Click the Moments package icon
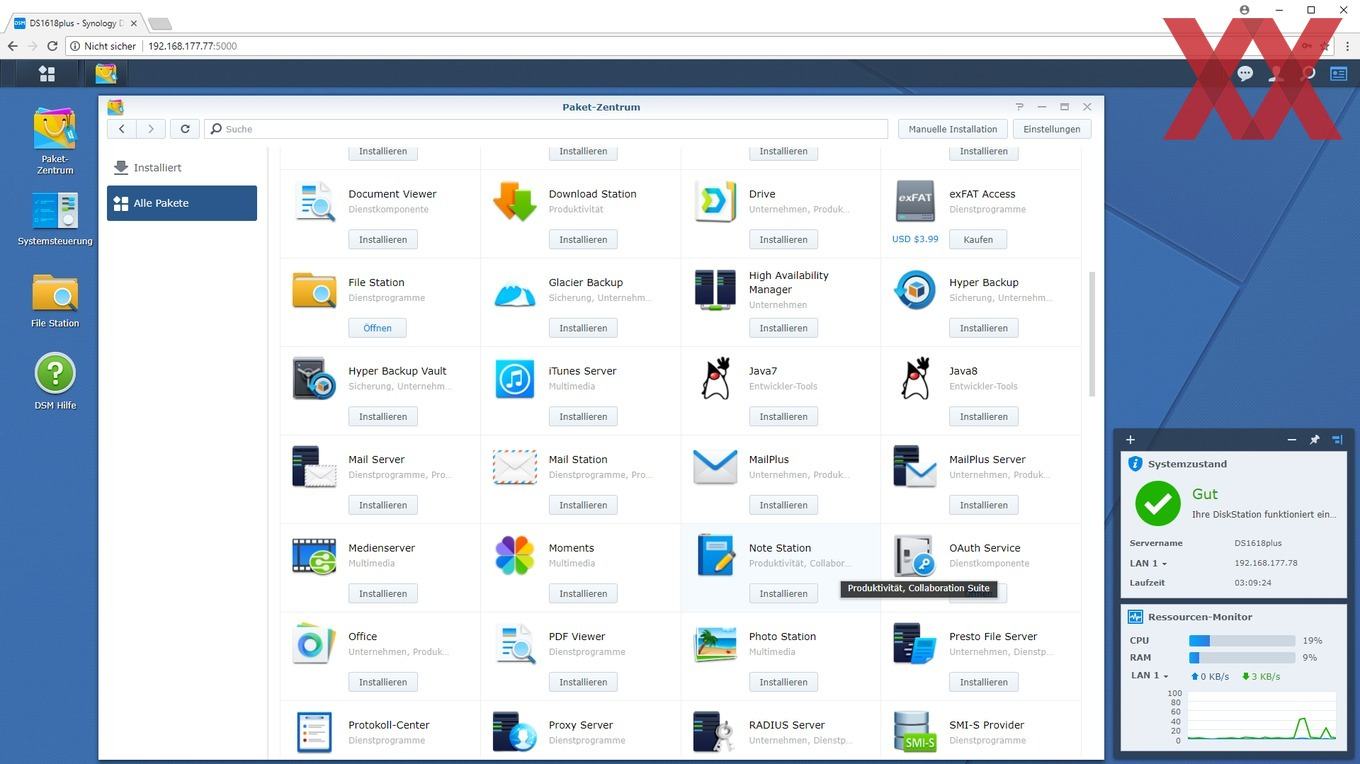Screen dimensions: 1360x764 click(x=515, y=556)
